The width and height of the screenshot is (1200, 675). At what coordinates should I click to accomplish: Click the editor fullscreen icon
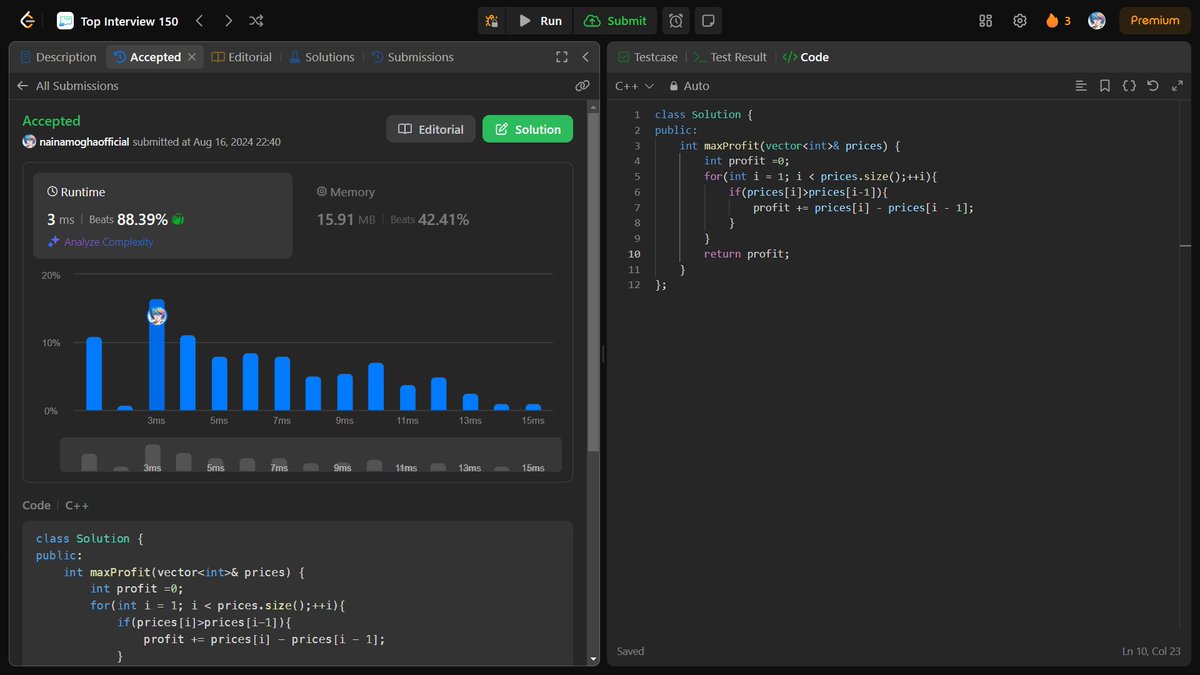[x=1177, y=86]
